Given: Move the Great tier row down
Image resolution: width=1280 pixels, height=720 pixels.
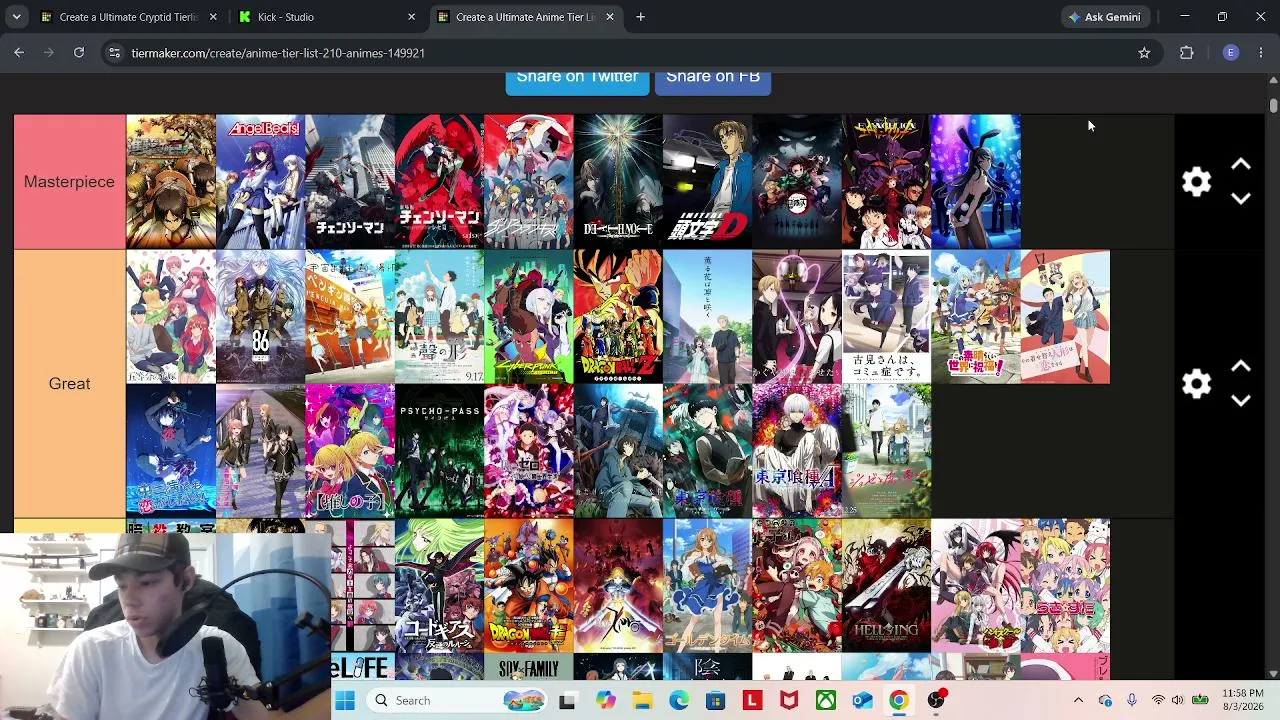Looking at the screenshot, I should coord(1241,401).
